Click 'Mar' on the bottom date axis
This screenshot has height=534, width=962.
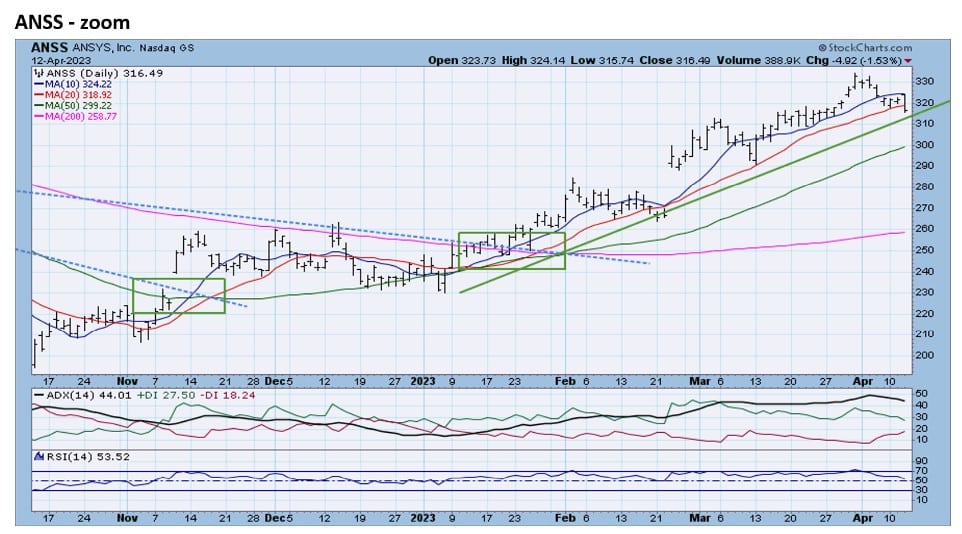[x=699, y=518]
